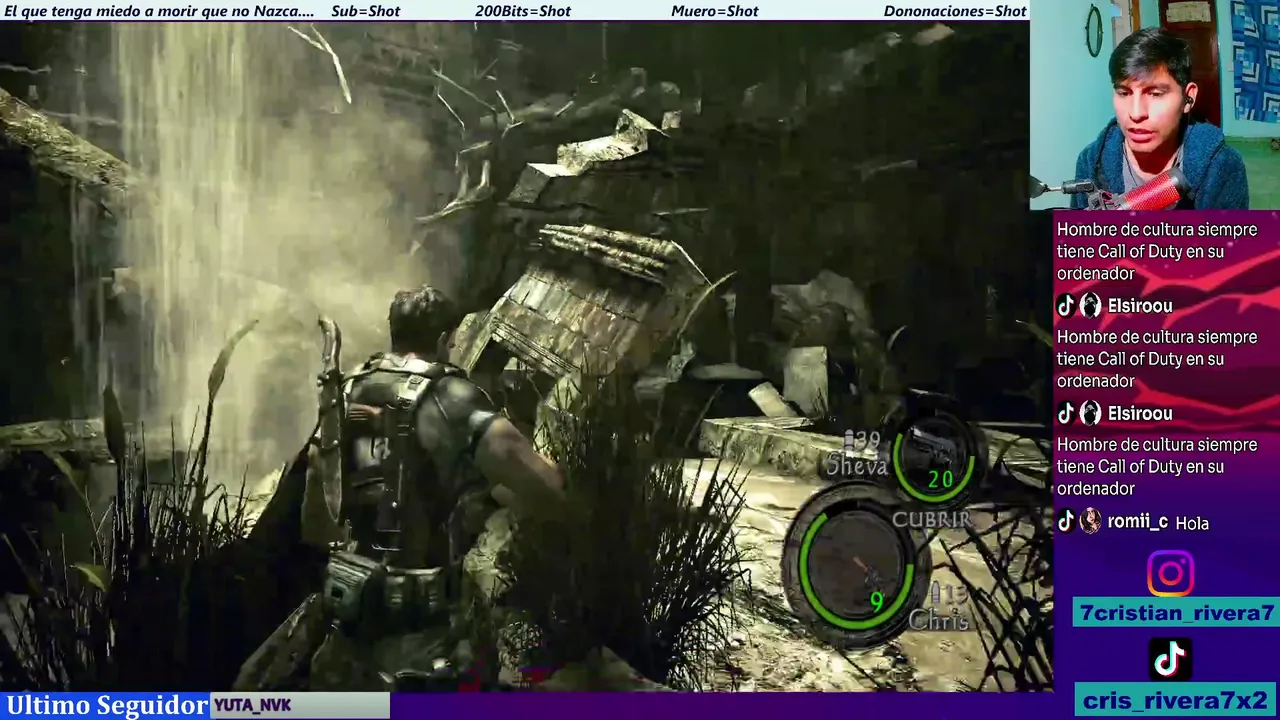Click the Instagram logo icon
Image resolution: width=1280 pixels, height=720 pixels.
click(1170, 574)
